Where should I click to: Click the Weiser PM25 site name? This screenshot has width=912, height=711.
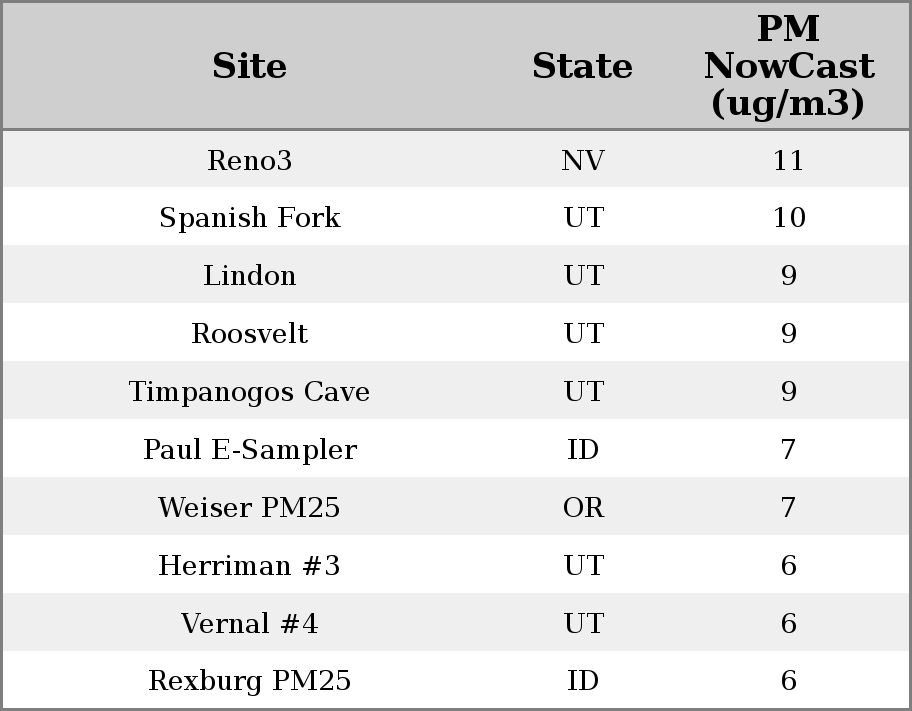(250, 508)
